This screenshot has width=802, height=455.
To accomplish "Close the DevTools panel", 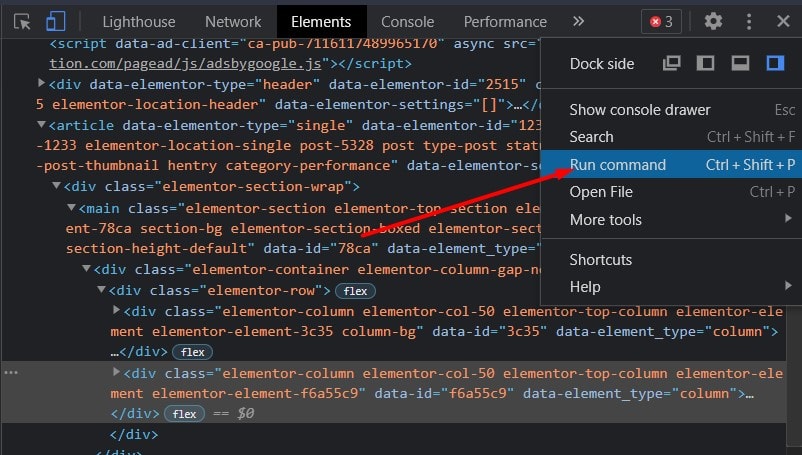I will [783, 21].
